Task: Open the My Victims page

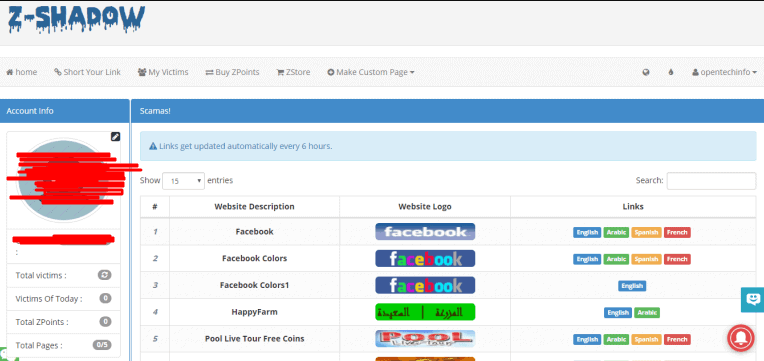Action: point(163,72)
